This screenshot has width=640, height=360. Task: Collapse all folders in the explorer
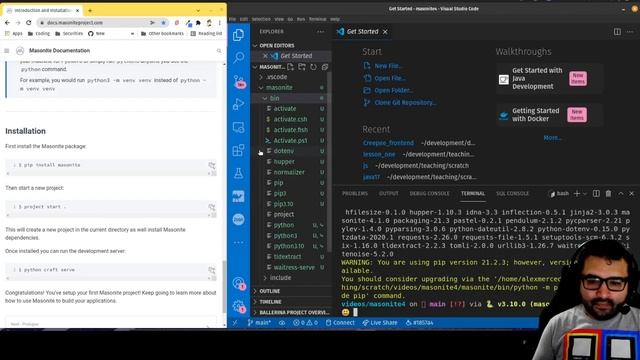pos(324,67)
